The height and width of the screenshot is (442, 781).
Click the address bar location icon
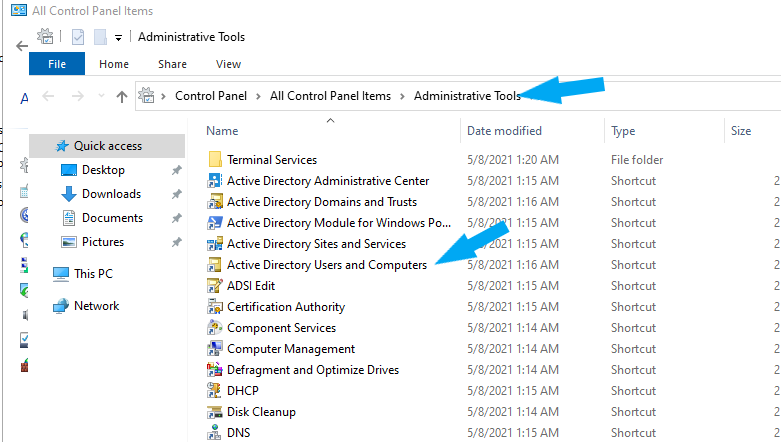146,95
